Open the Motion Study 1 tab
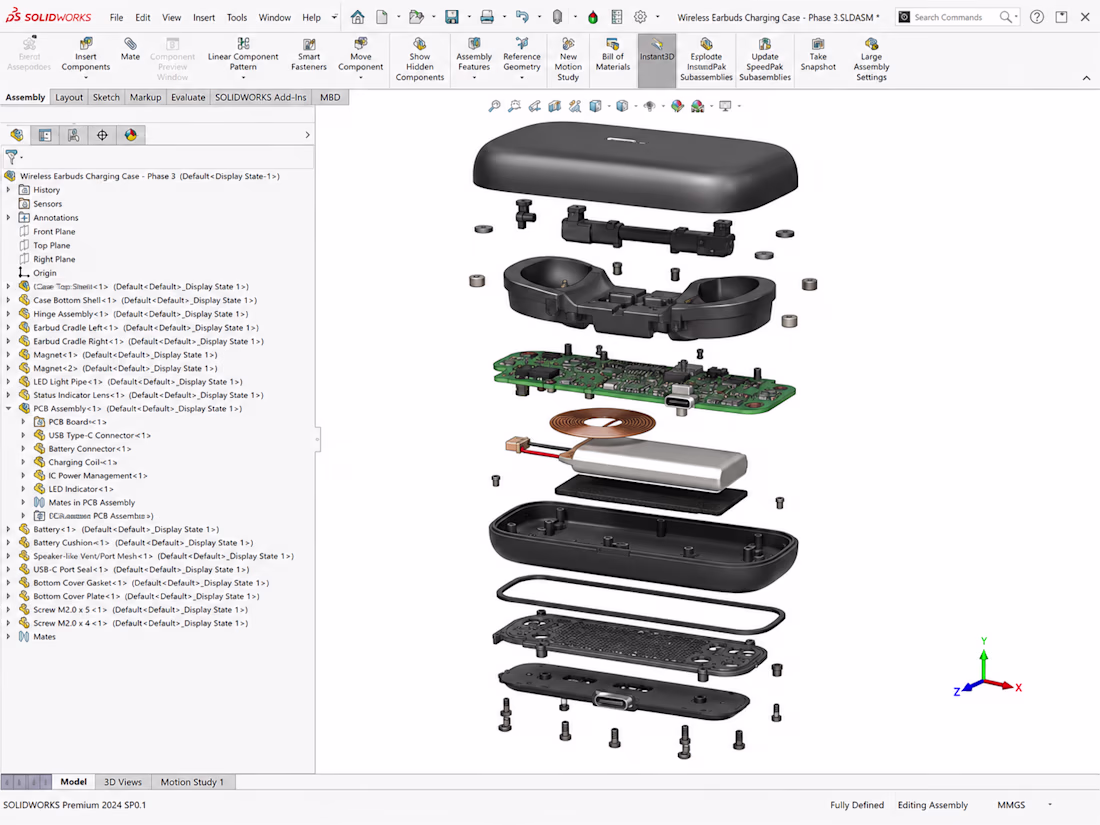The width and height of the screenshot is (1100, 825). 192,782
